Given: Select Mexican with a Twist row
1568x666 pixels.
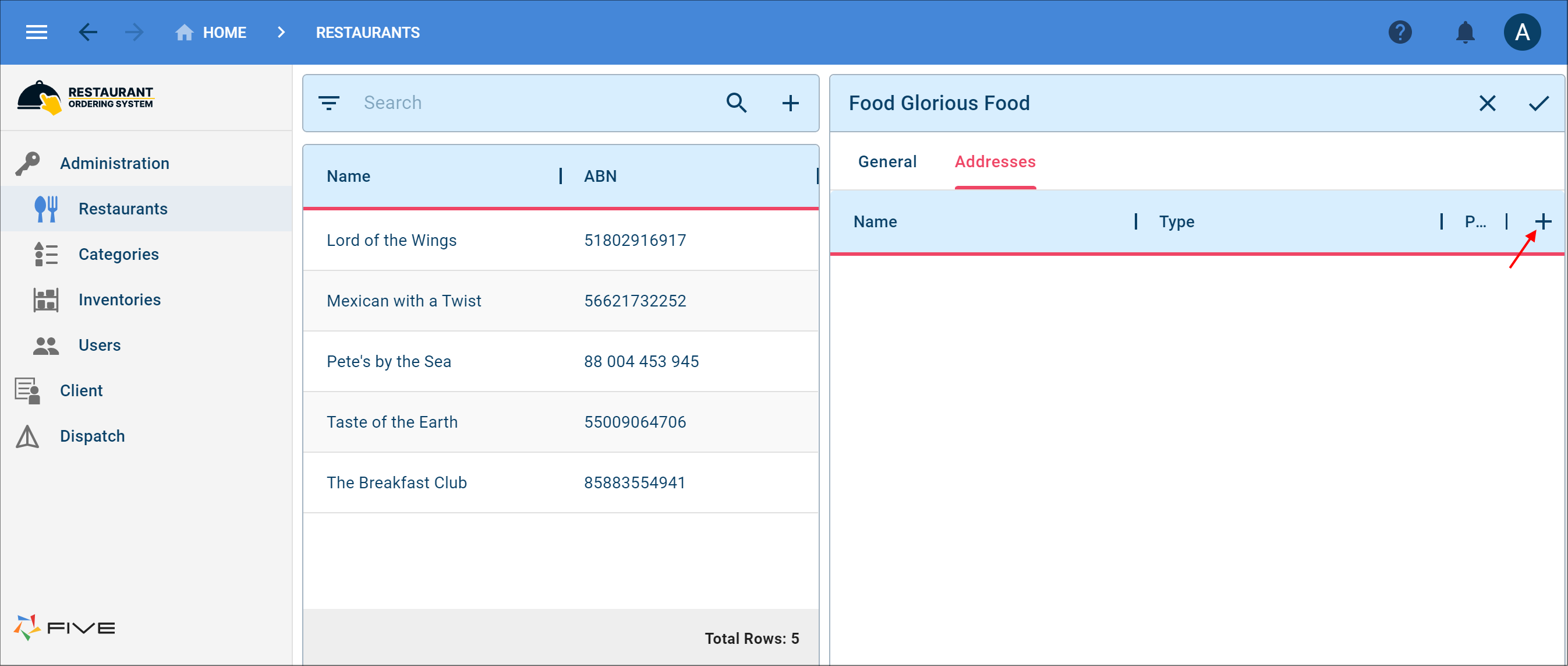Looking at the screenshot, I should pyautogui.click(x=561, y=301).
